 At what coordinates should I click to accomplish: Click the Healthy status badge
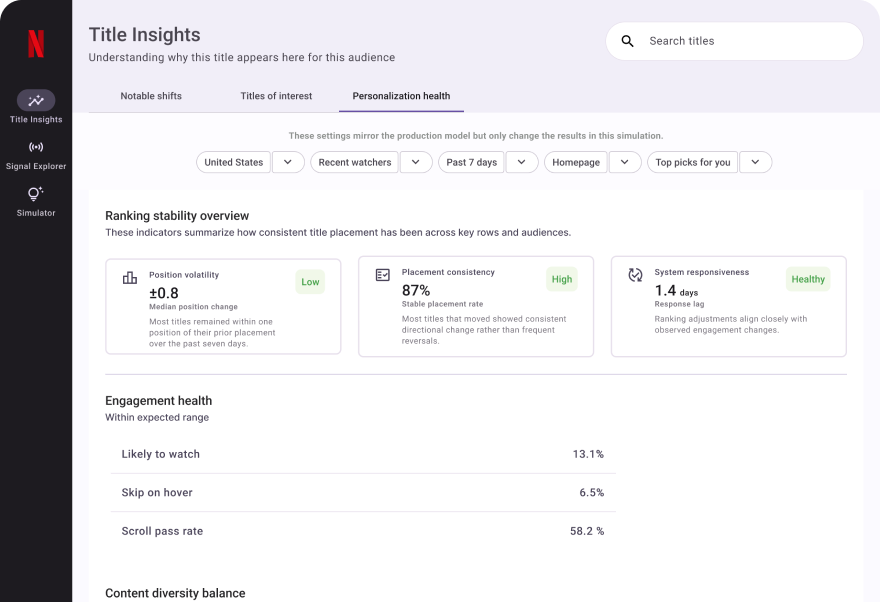pos(808,280)
